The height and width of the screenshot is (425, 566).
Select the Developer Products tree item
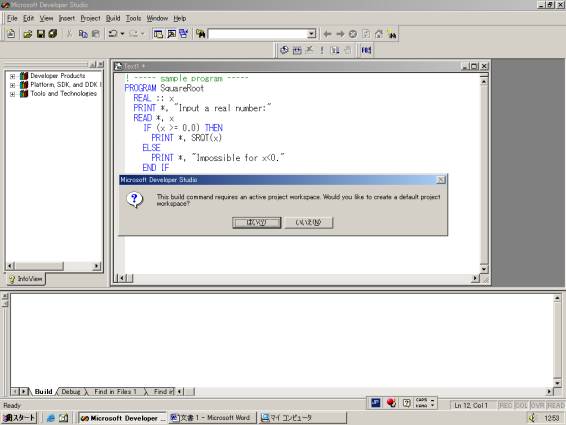pos(58,76)
